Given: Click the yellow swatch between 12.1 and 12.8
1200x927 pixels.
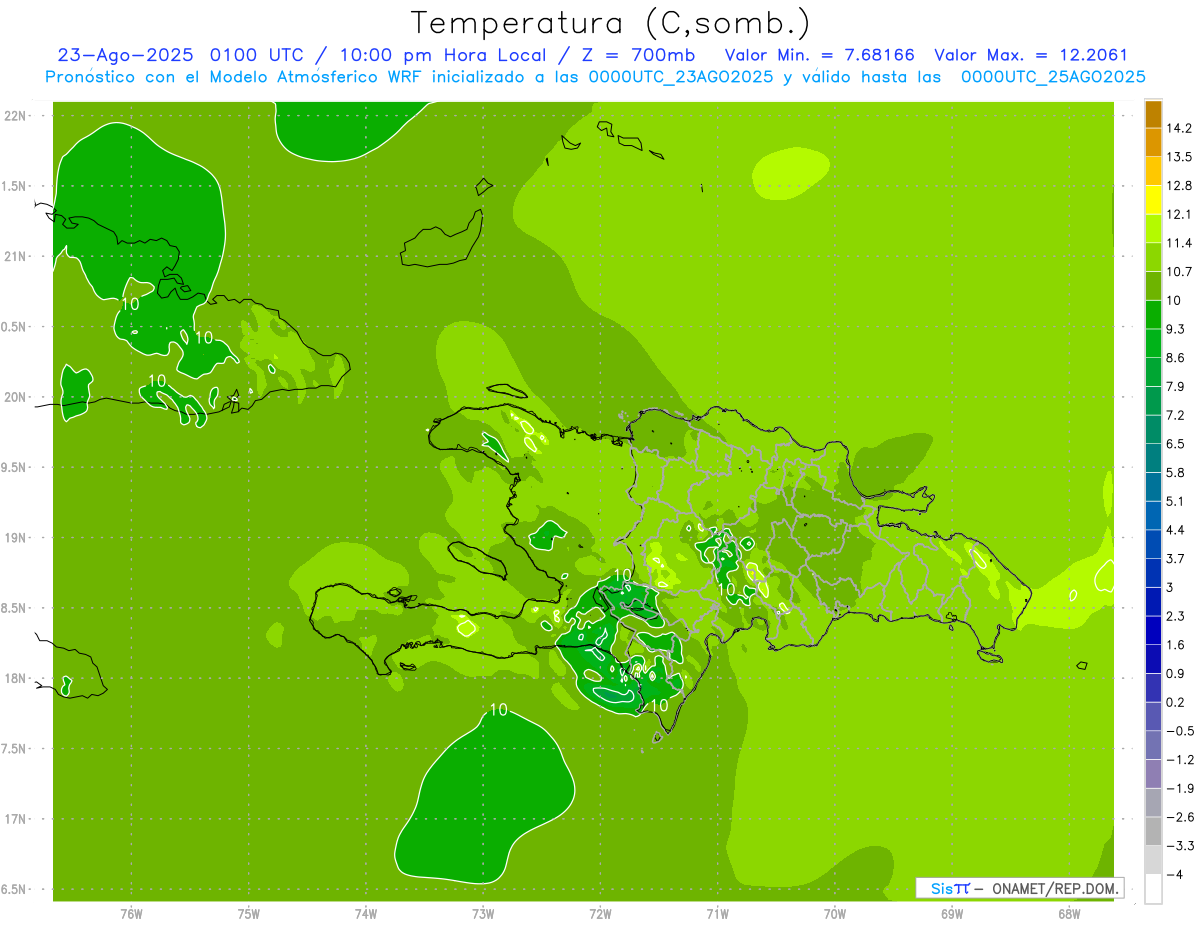Looking at the screenshot, I should (x=1153, y=200).
